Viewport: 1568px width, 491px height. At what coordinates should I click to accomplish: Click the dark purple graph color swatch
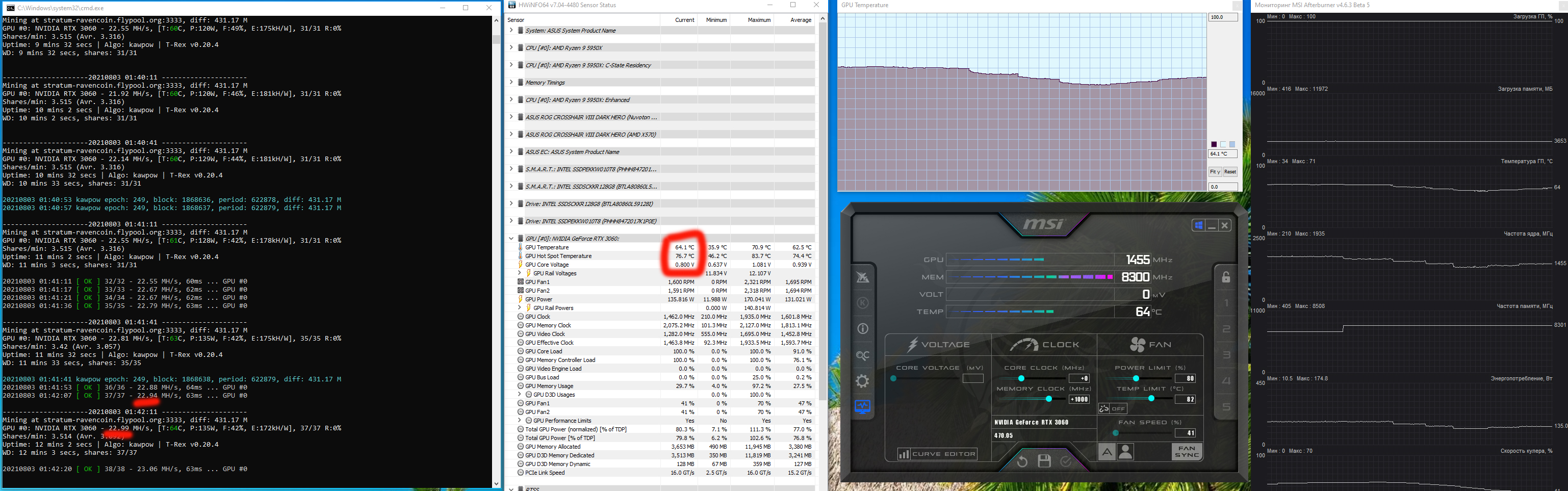click(x=1214, y=144)
